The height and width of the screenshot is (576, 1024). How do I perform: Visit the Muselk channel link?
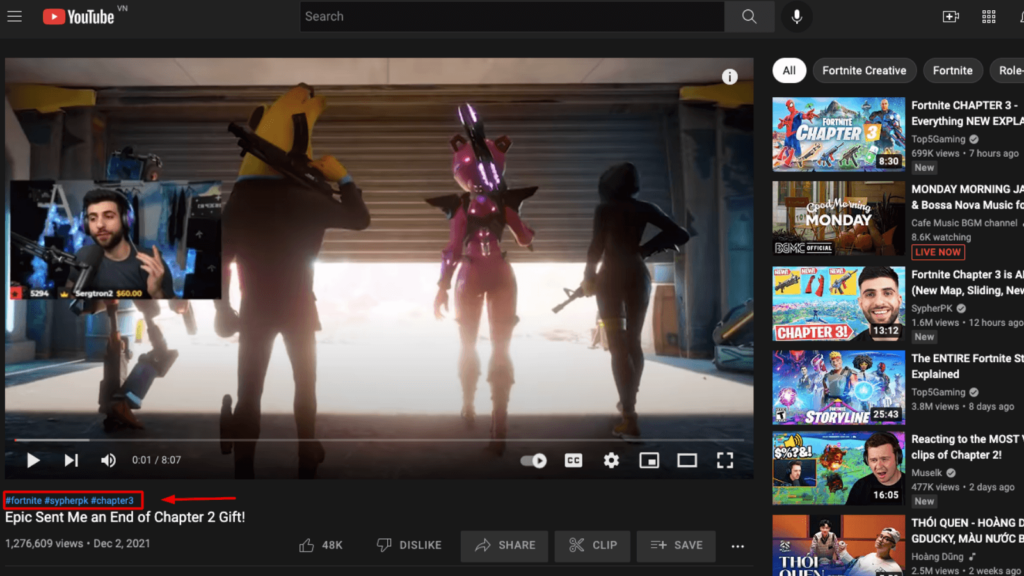tap(927, 473)
